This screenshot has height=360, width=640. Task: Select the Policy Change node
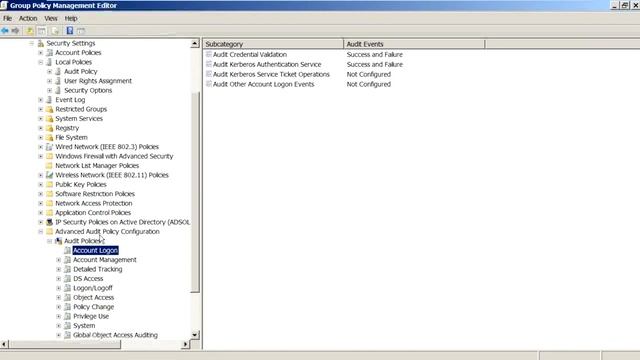pos(93,307)
